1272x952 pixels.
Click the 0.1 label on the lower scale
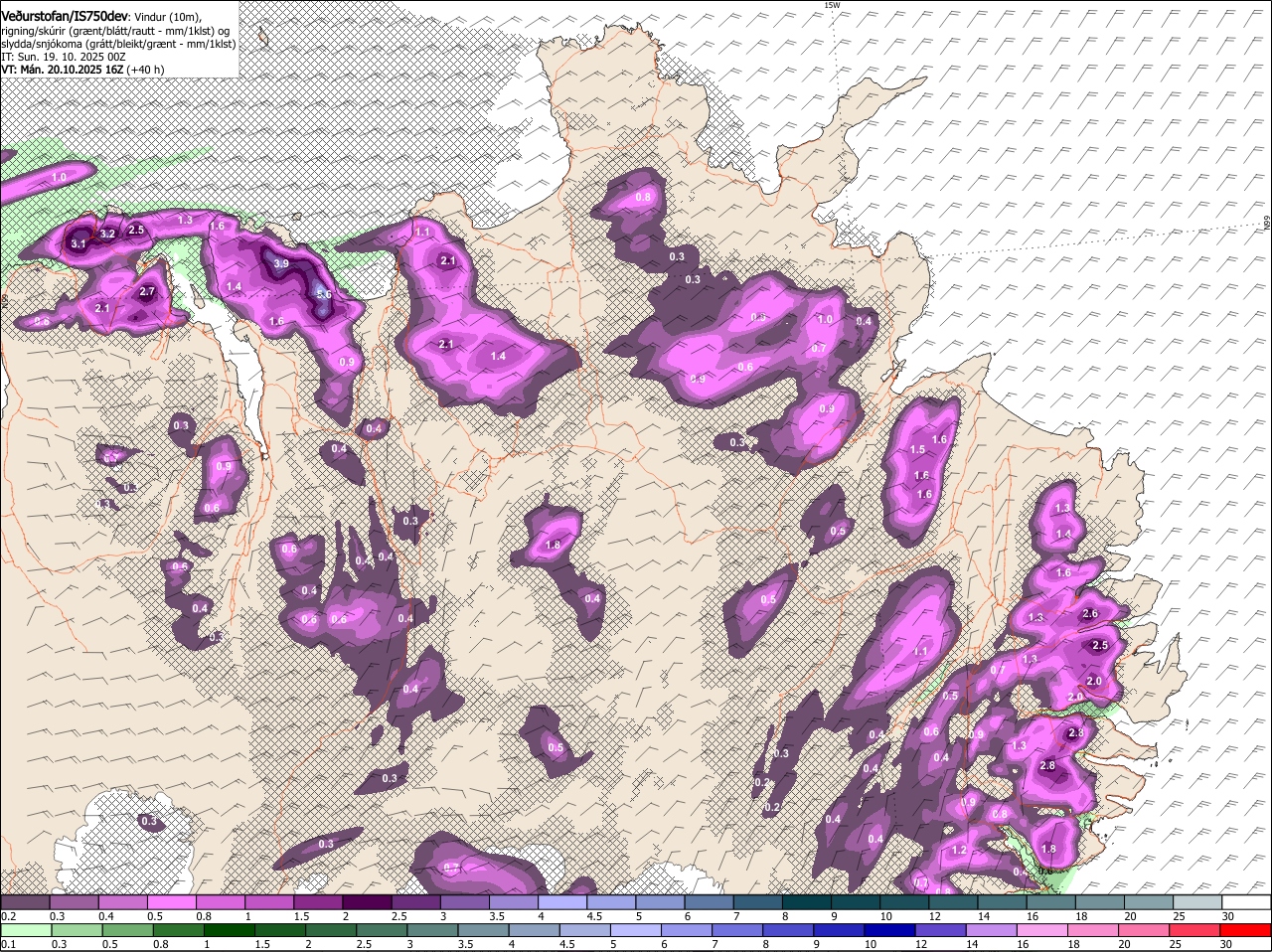click(x=8, y=944)
